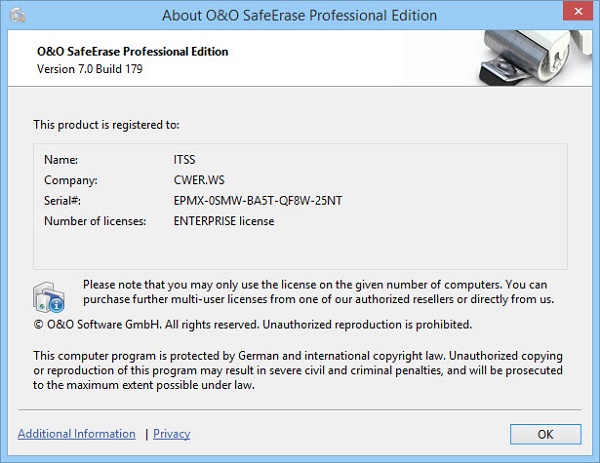Open the Privacy link

[172, 434]
